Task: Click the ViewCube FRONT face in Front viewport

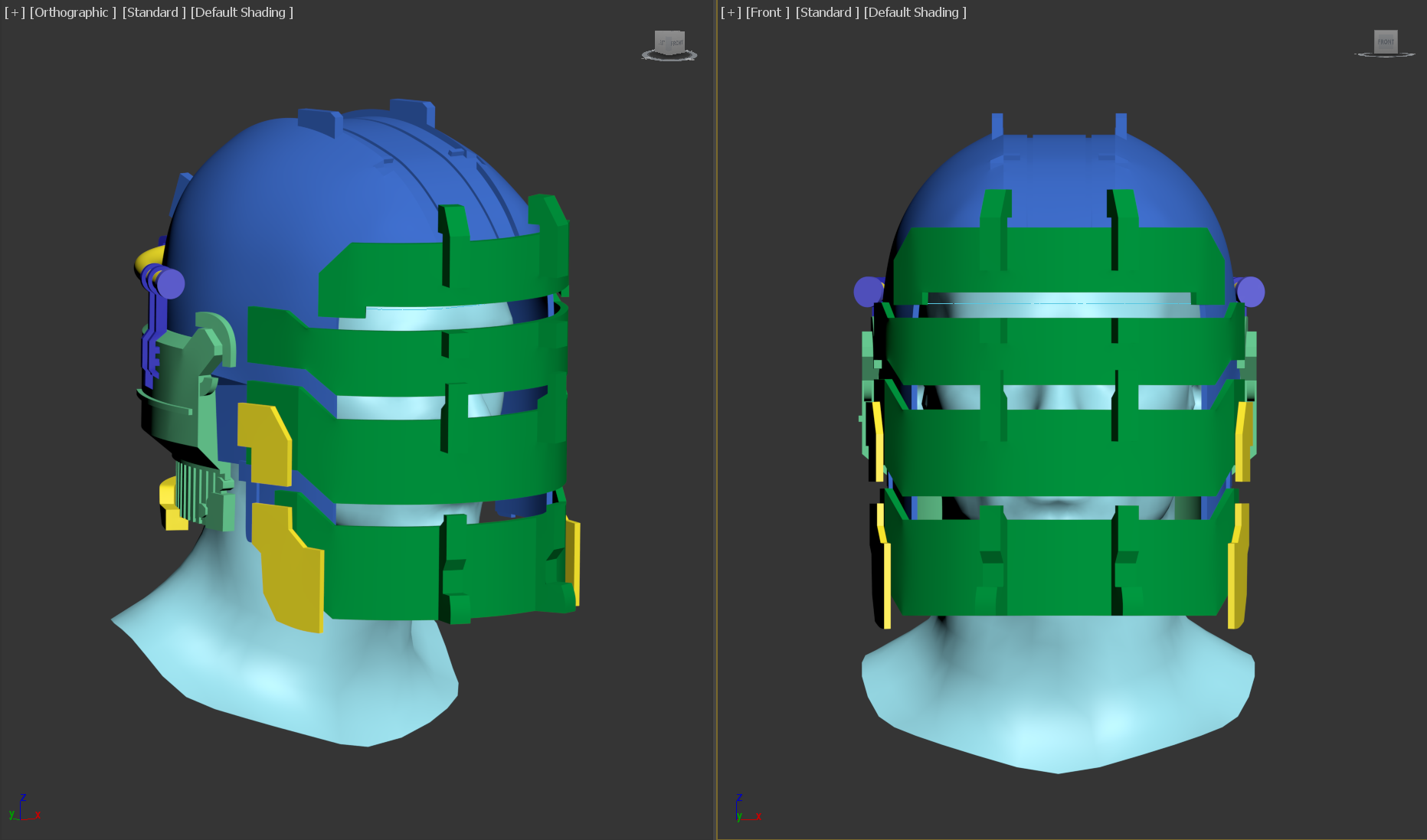Action: pos(1386,41)
